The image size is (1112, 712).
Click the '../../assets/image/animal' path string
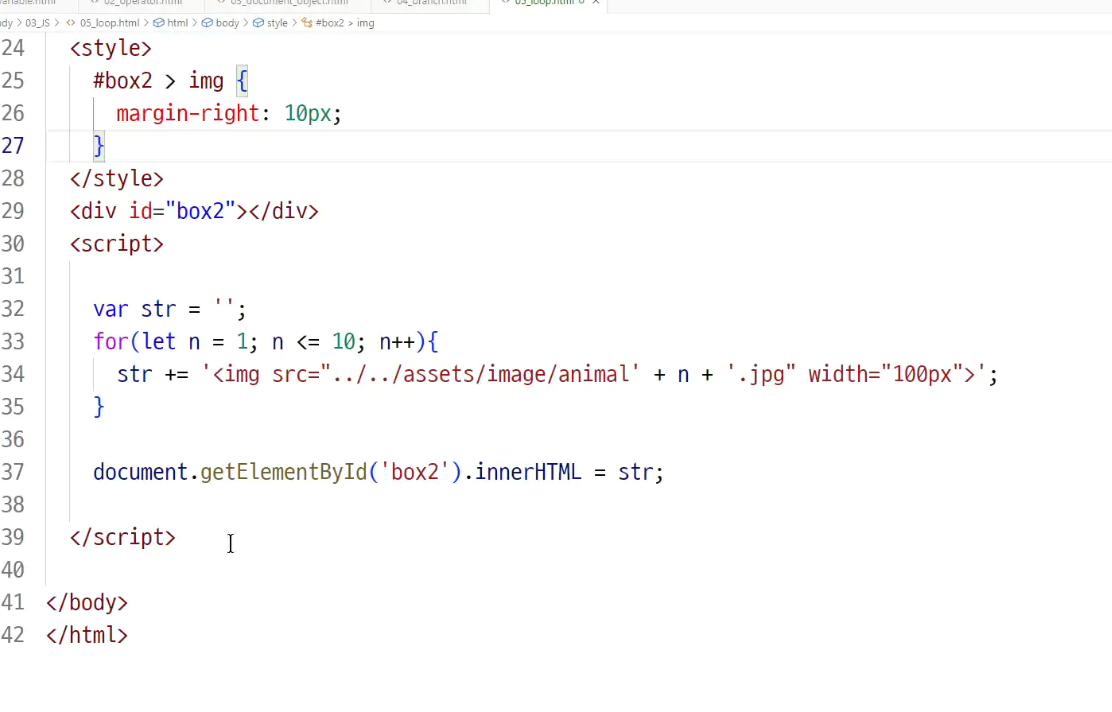[481, 374]
